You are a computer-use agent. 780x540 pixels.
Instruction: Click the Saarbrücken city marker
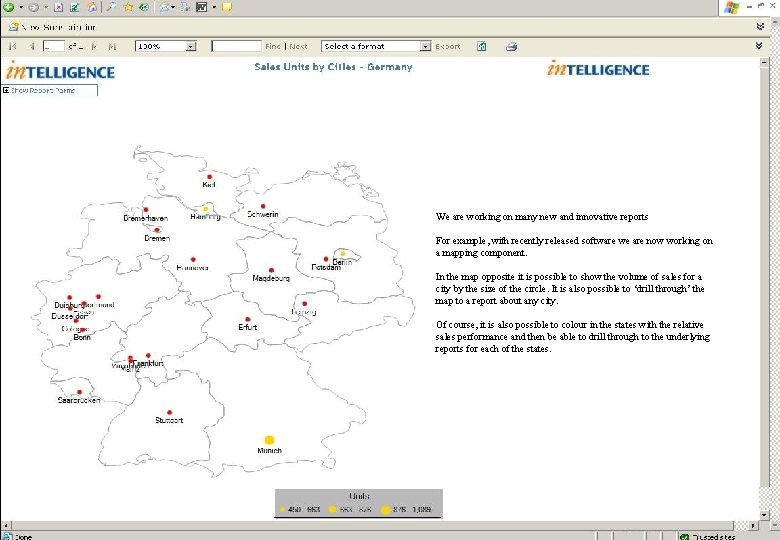(x=79, y=392)
